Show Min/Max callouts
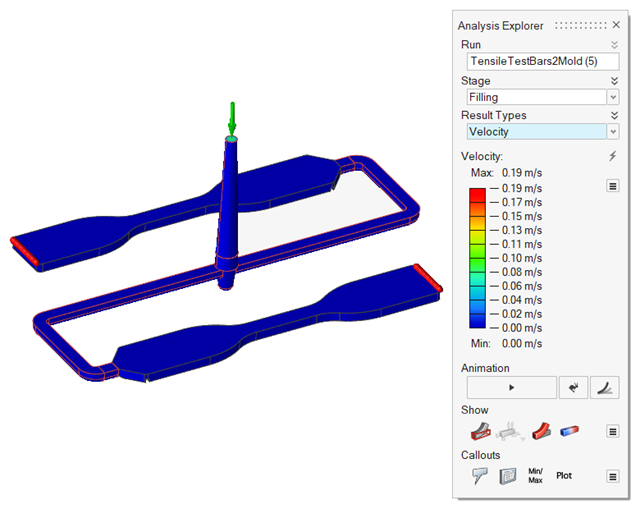 535,476
